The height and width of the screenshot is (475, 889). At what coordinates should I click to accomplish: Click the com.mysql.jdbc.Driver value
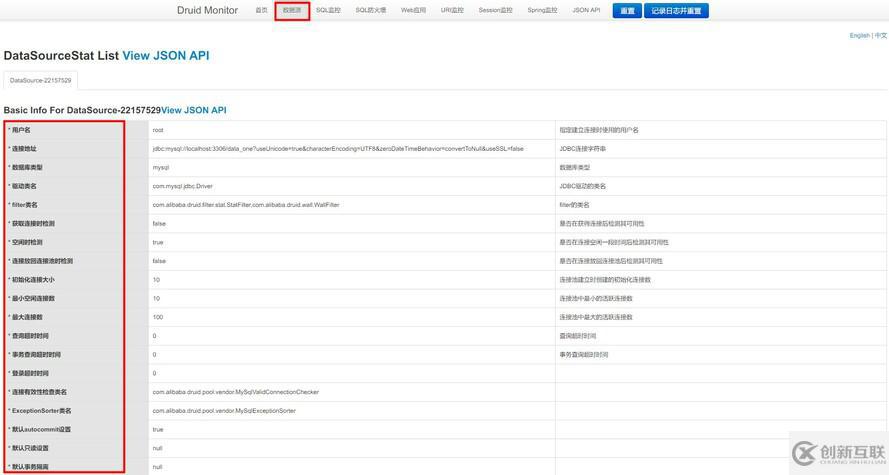coord(183,186)
